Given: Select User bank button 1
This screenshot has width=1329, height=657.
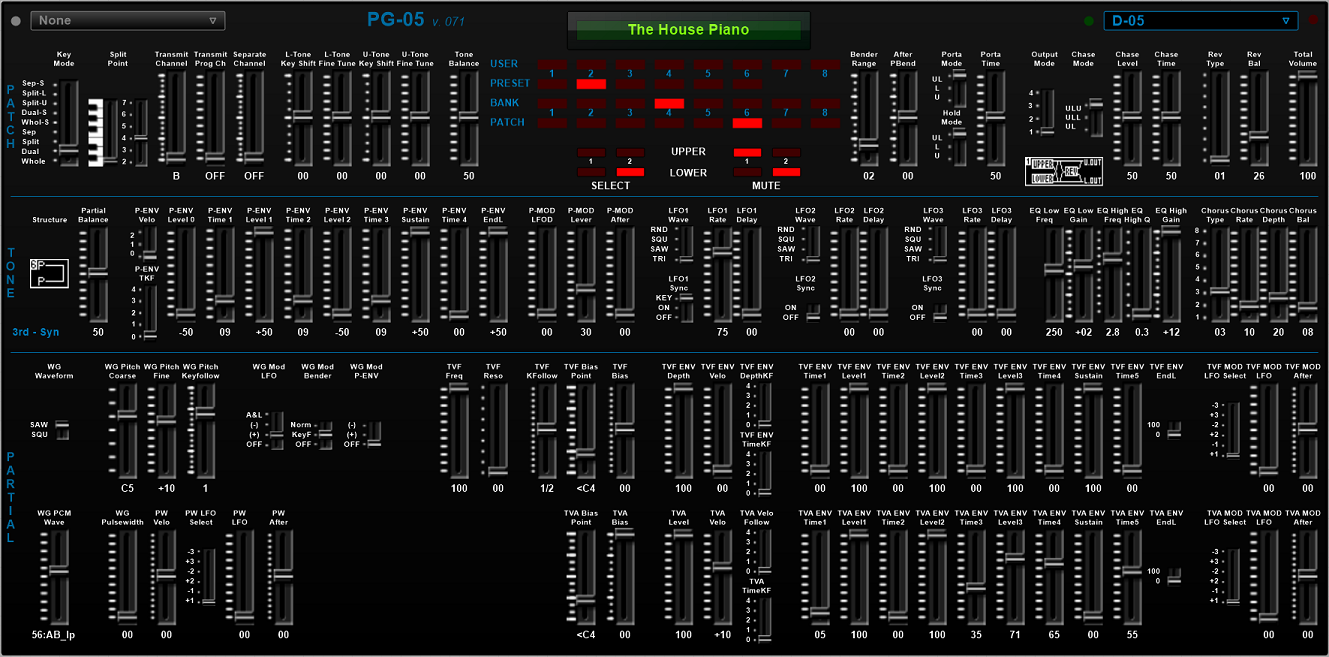Looking at the screenshot, I should pyautogui.click(x=552, y=64).
